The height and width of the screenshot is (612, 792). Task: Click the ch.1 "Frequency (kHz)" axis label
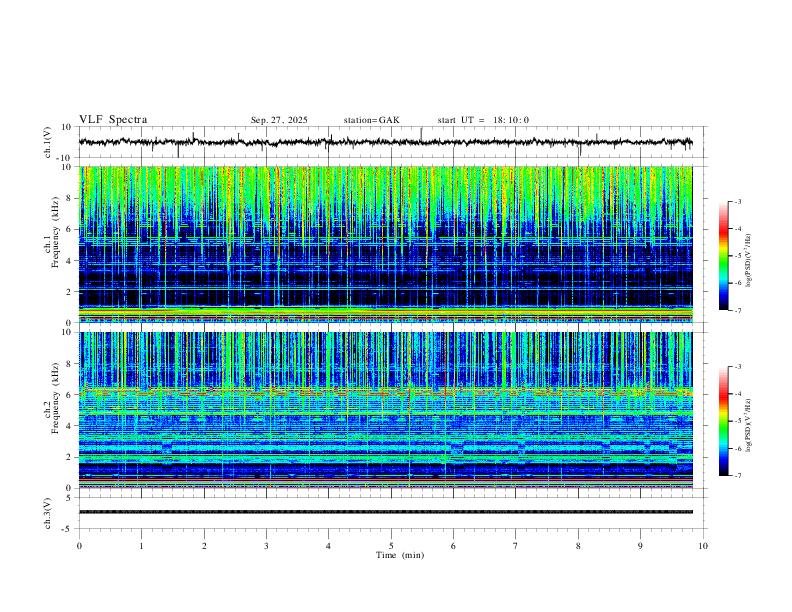tap(56, 232)
